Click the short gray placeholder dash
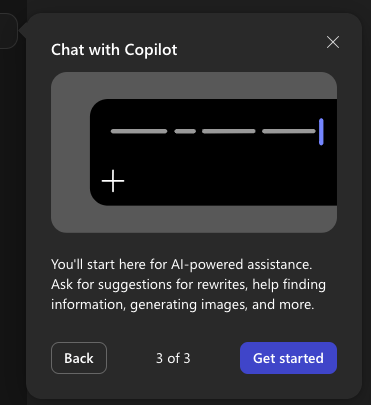The width and height of the screenshot is (371, 405). click(185, 131)
